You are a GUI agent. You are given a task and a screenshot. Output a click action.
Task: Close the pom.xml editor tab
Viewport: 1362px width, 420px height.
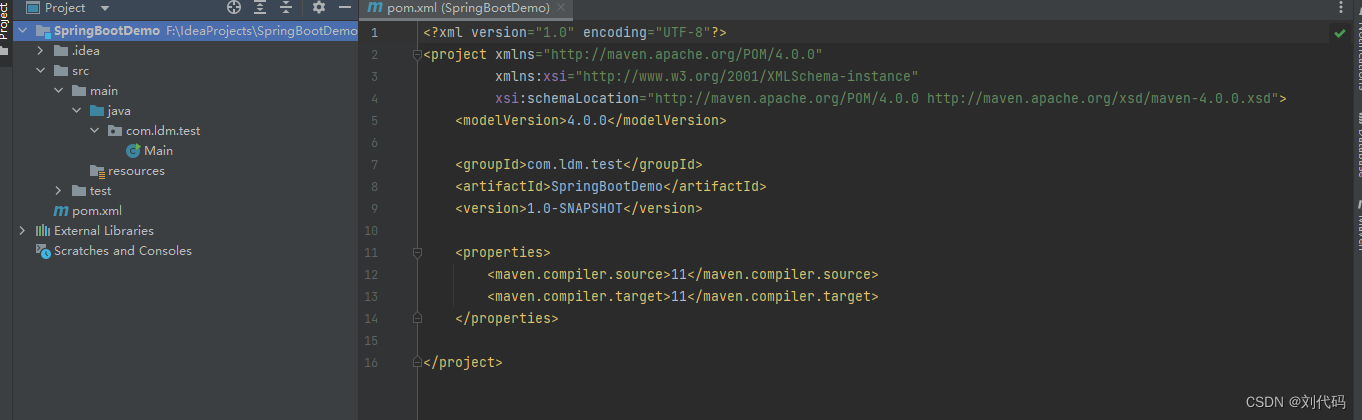pos(562,8)
